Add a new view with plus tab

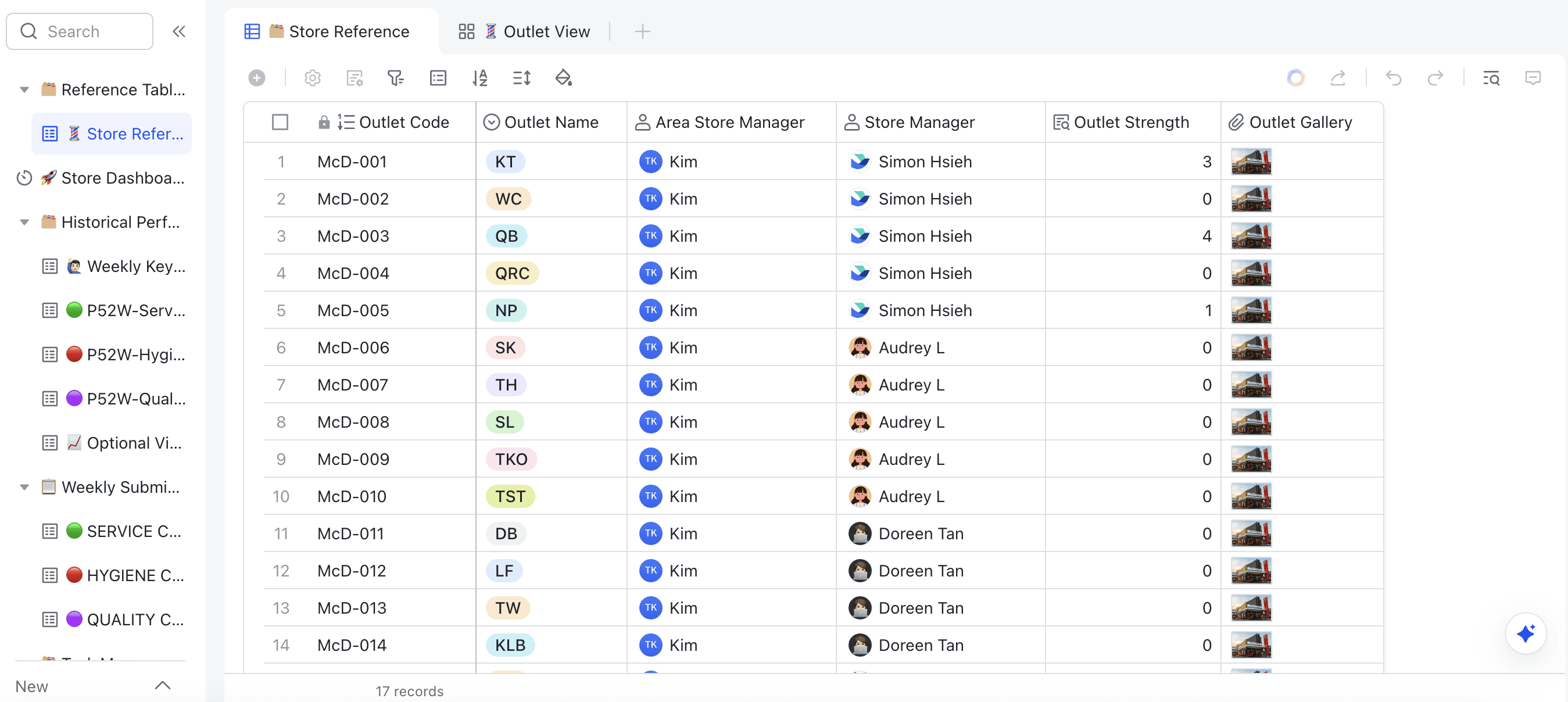642,31
